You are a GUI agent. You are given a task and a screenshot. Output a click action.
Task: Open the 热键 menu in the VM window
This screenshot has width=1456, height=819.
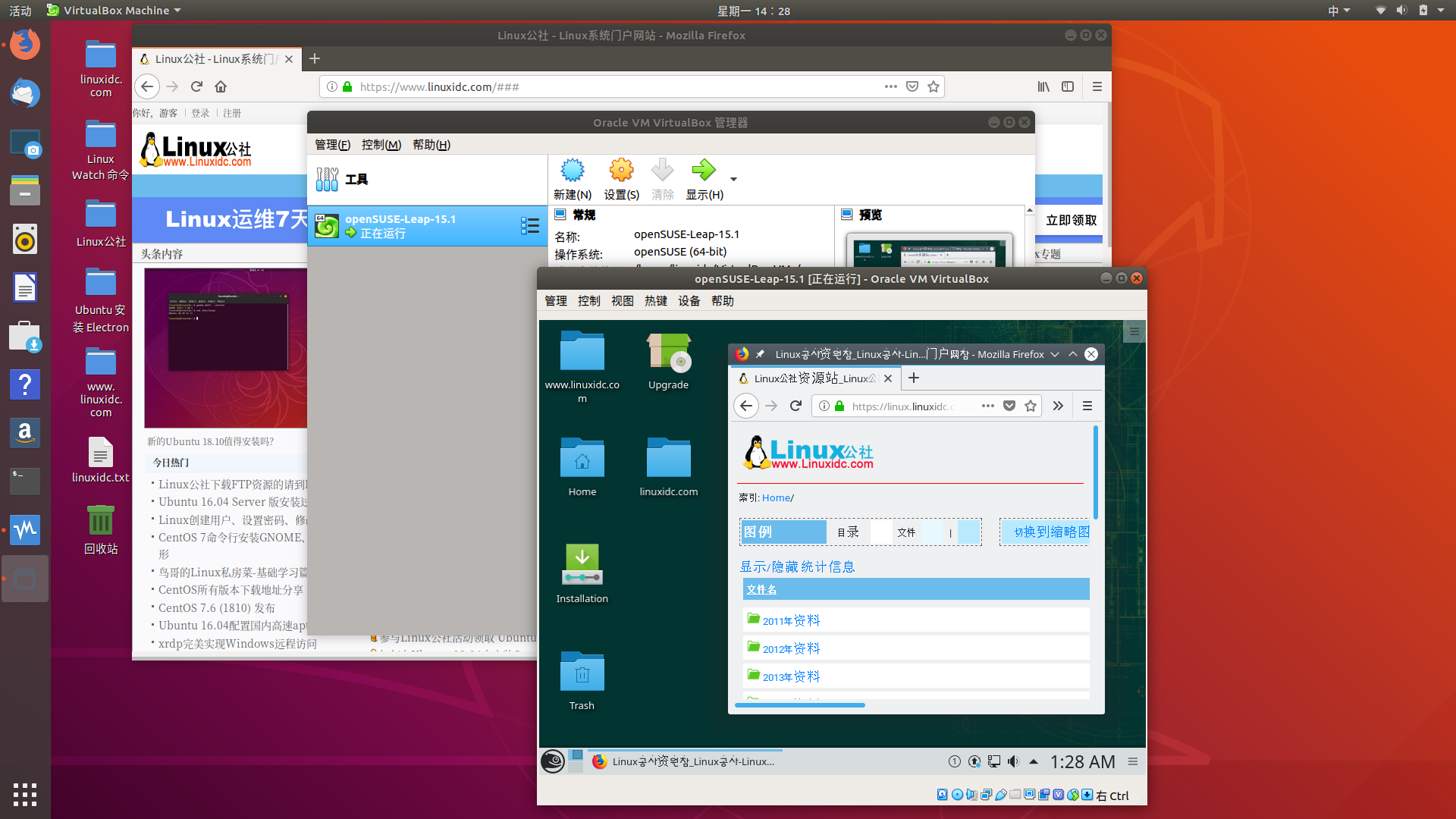coord(656,301)
